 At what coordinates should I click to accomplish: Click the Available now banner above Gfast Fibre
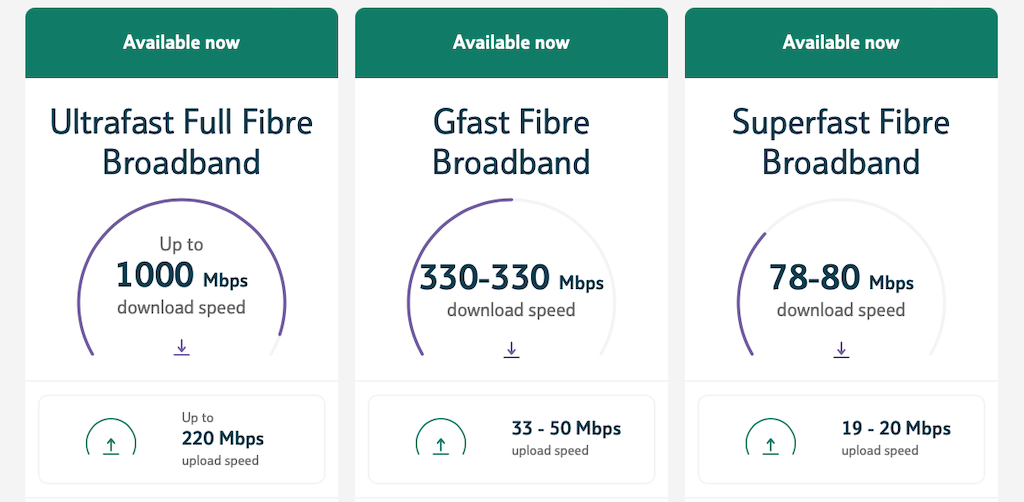click(511, 42)
